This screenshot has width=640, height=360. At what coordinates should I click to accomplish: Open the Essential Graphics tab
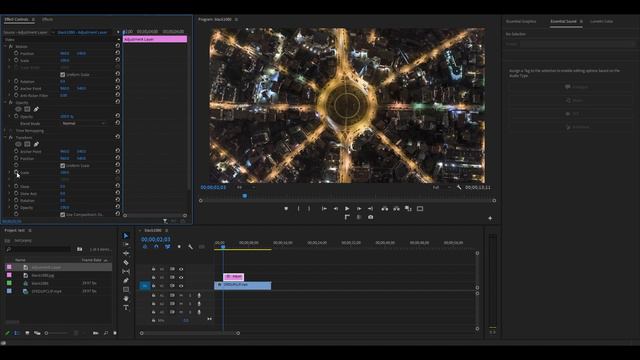[521, 21]
